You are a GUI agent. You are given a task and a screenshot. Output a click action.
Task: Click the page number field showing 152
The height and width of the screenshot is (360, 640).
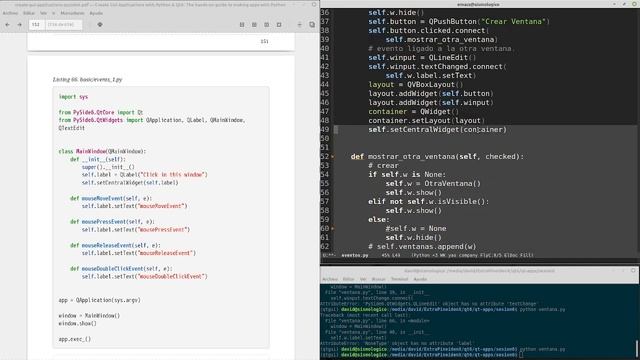pos(36,25)
